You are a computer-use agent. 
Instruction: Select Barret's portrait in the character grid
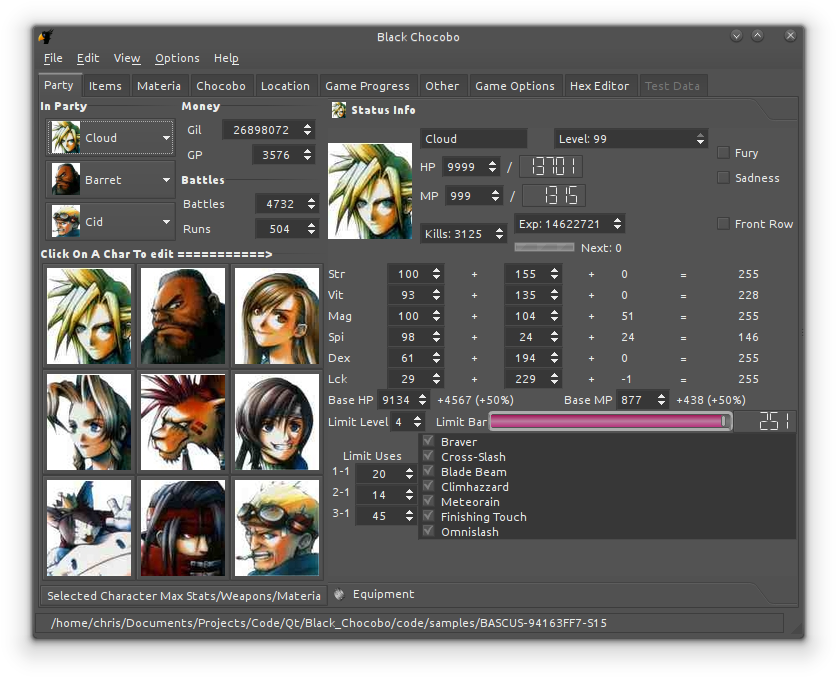click(x=182, y=316)
